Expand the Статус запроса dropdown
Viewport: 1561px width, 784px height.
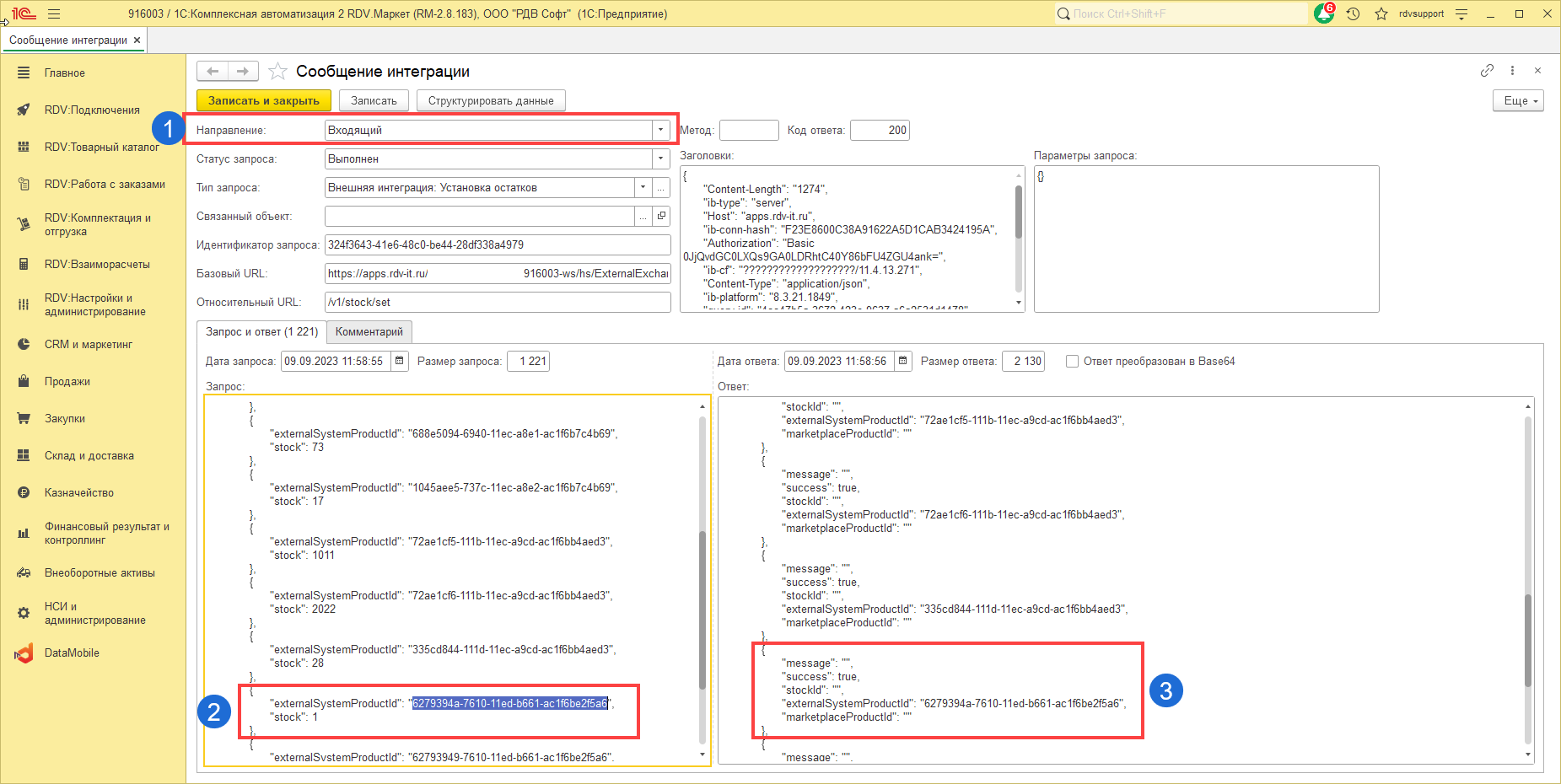click(660, 159)
